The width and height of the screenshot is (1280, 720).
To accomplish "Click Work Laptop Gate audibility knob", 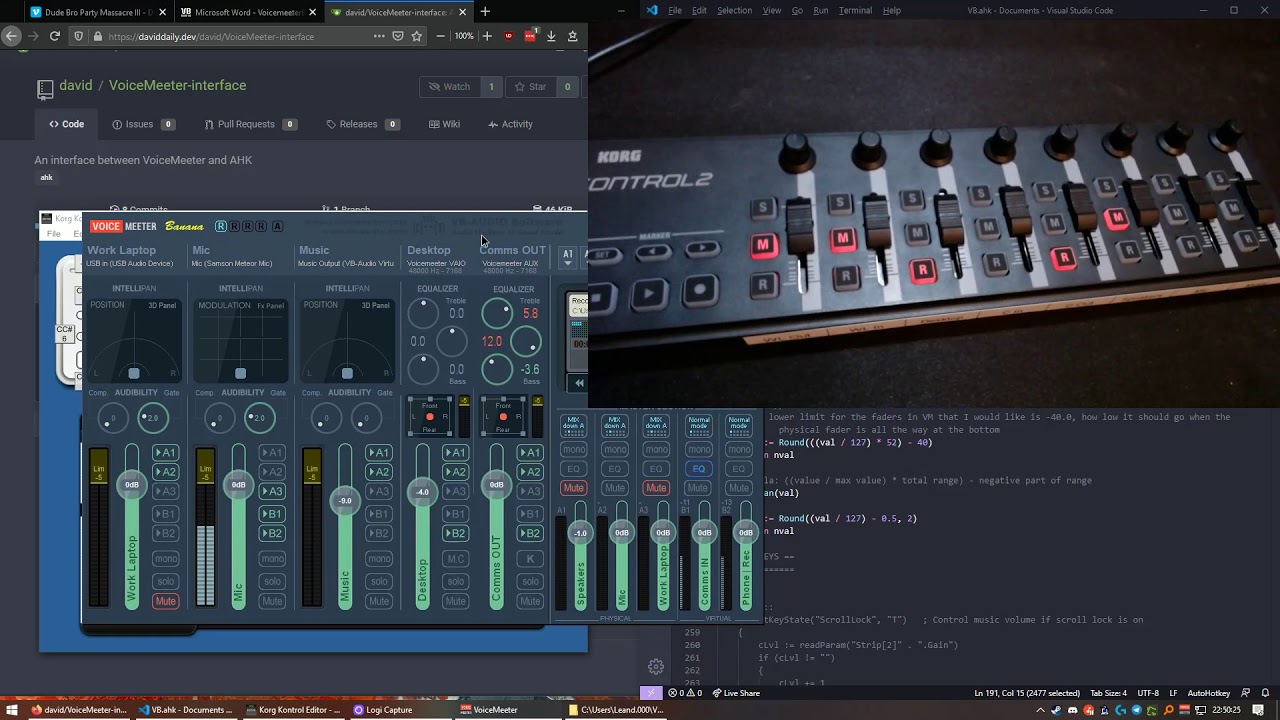I will point(152,418).
